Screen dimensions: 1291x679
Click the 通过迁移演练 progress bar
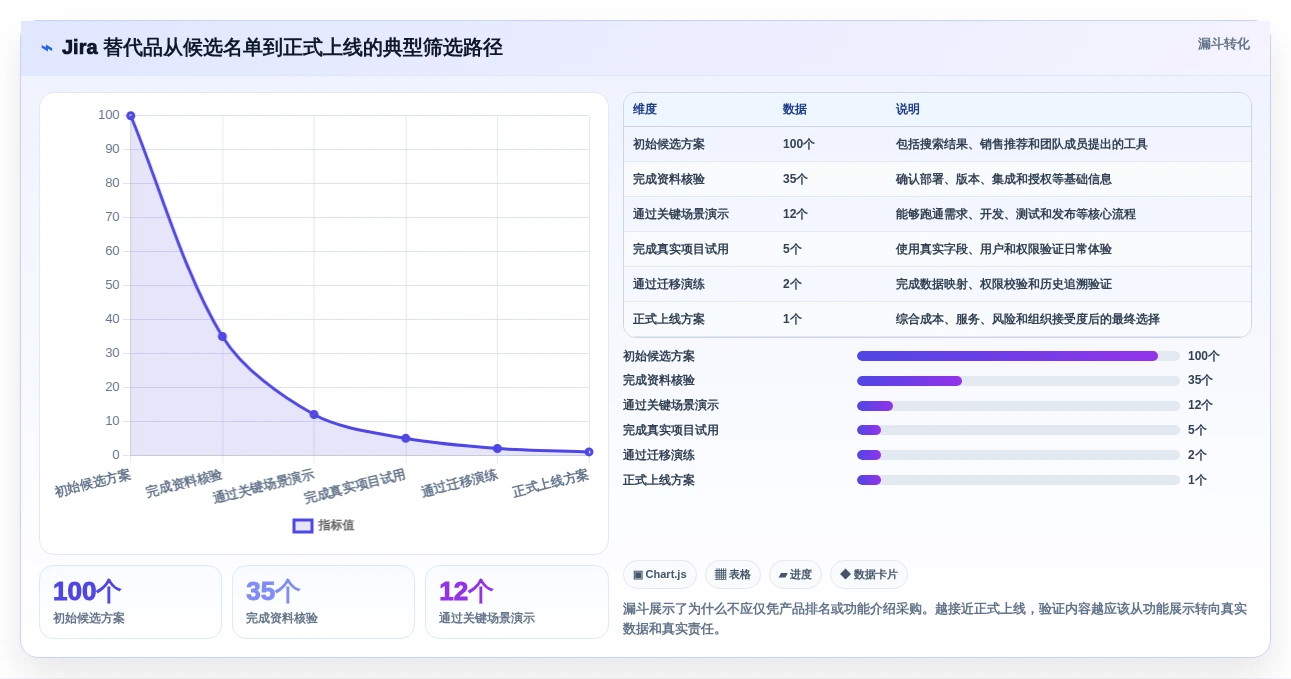point(1018,455)
